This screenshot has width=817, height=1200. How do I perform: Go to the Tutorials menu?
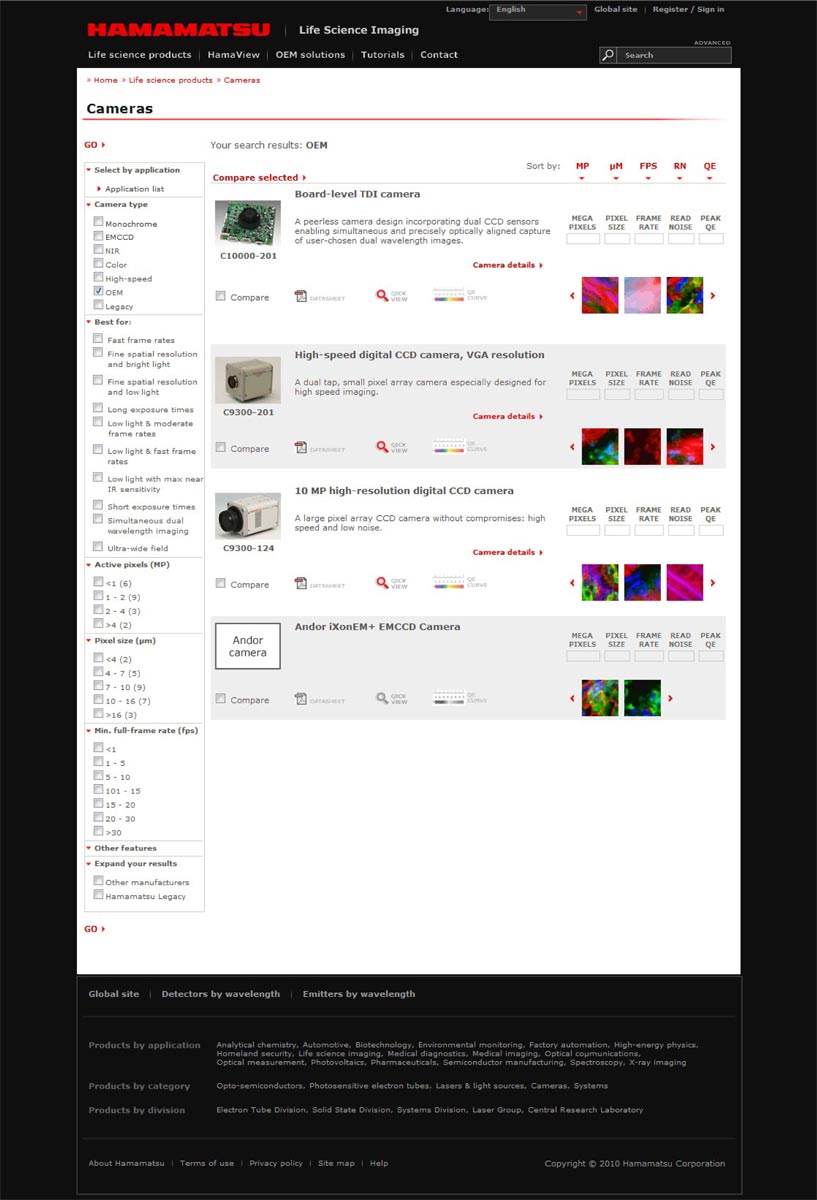(x=382, y=55)
